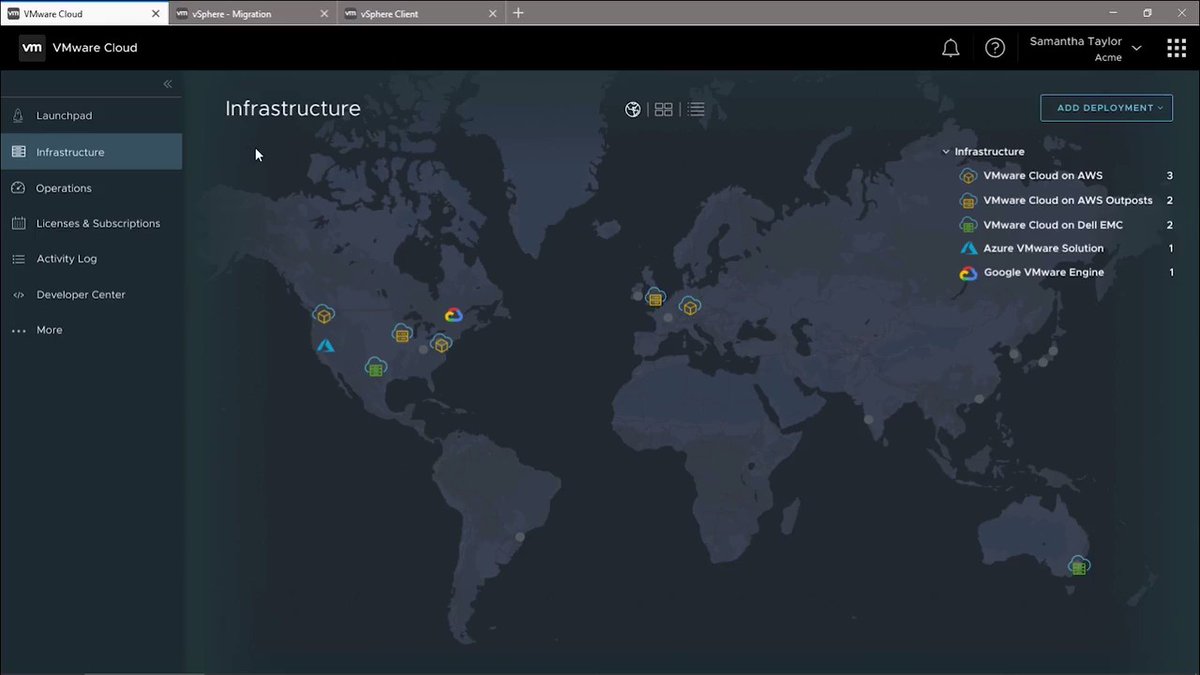Open the apps grid switcher
The height and width of the screenshot is (675, 1200).
click(1177, 48)
